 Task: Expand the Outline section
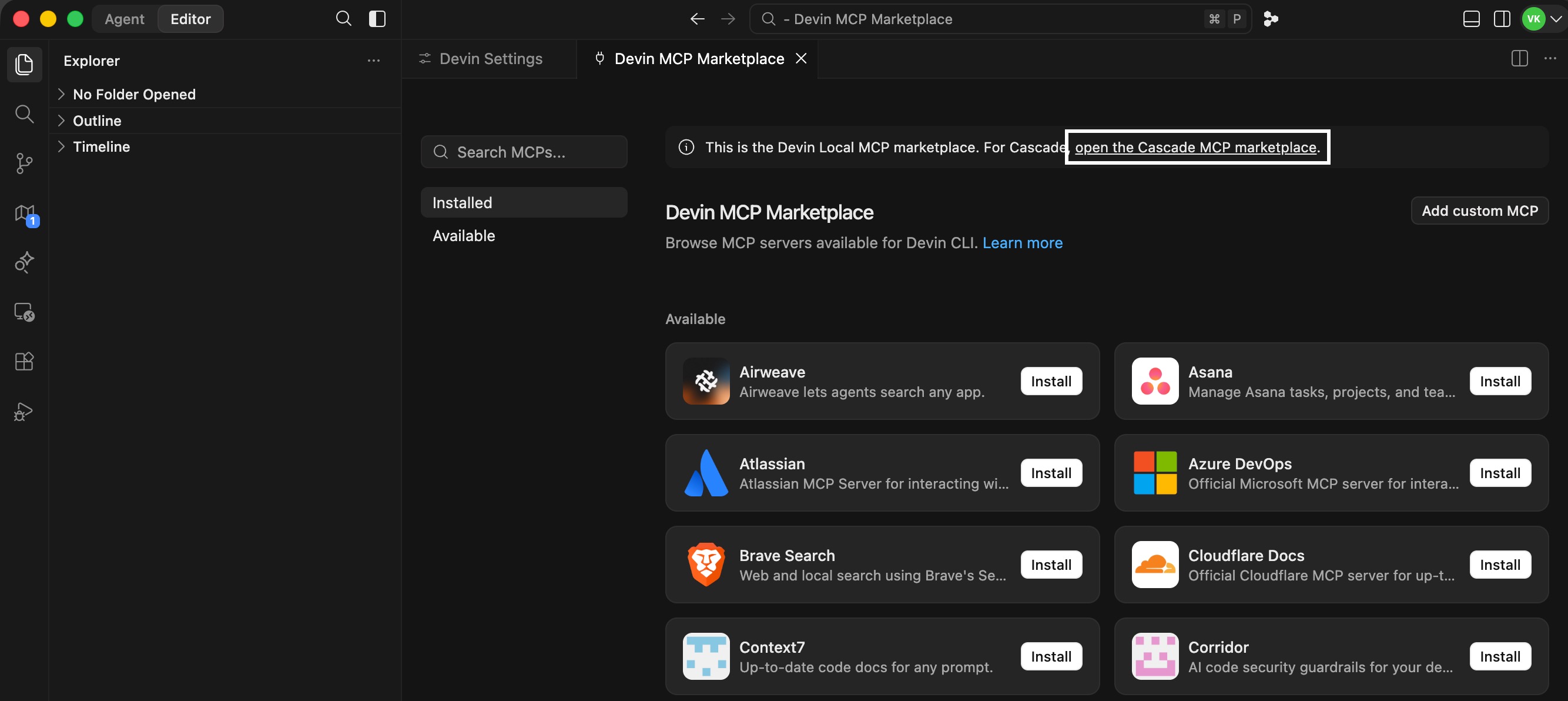tap(225, 121)
